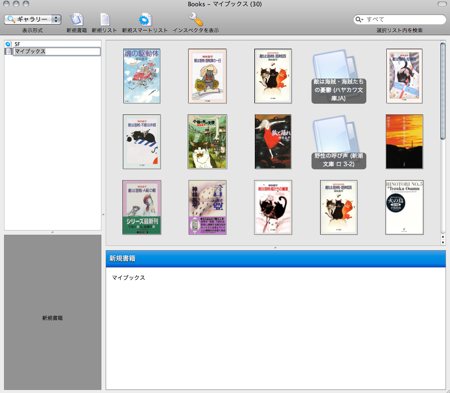450x393 pixels.
Task: Select the HINOTORI No.5 book cover
Action: point(404,207)
